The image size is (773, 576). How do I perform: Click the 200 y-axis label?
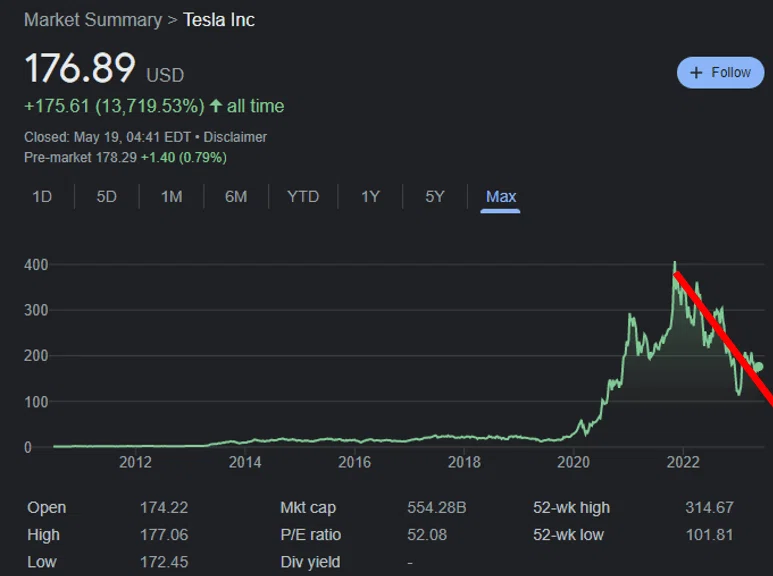(x=36, y=356)
